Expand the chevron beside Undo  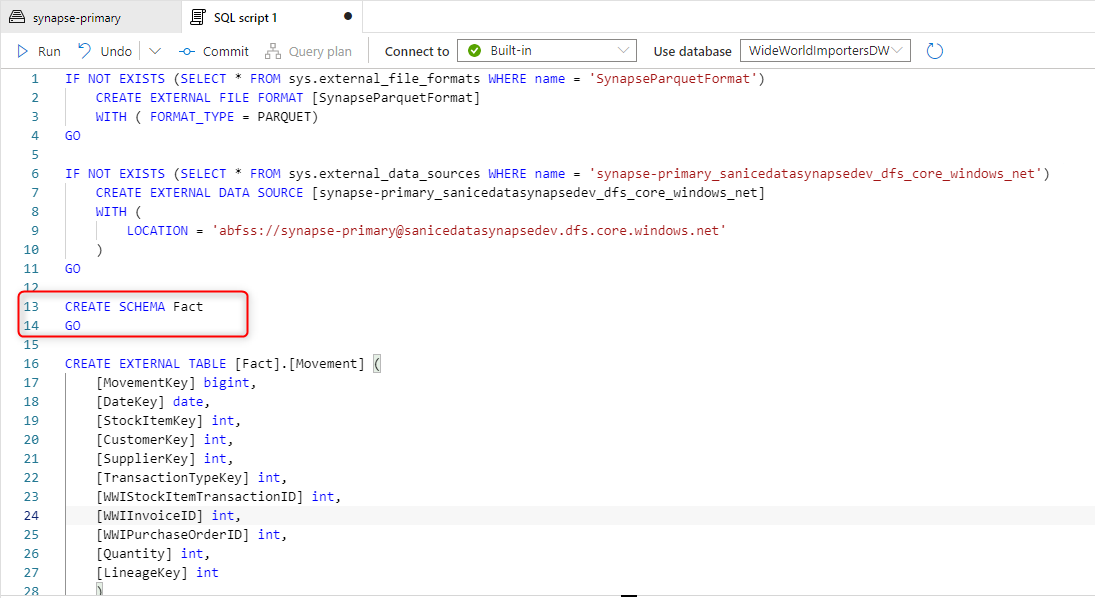(155, 51)
